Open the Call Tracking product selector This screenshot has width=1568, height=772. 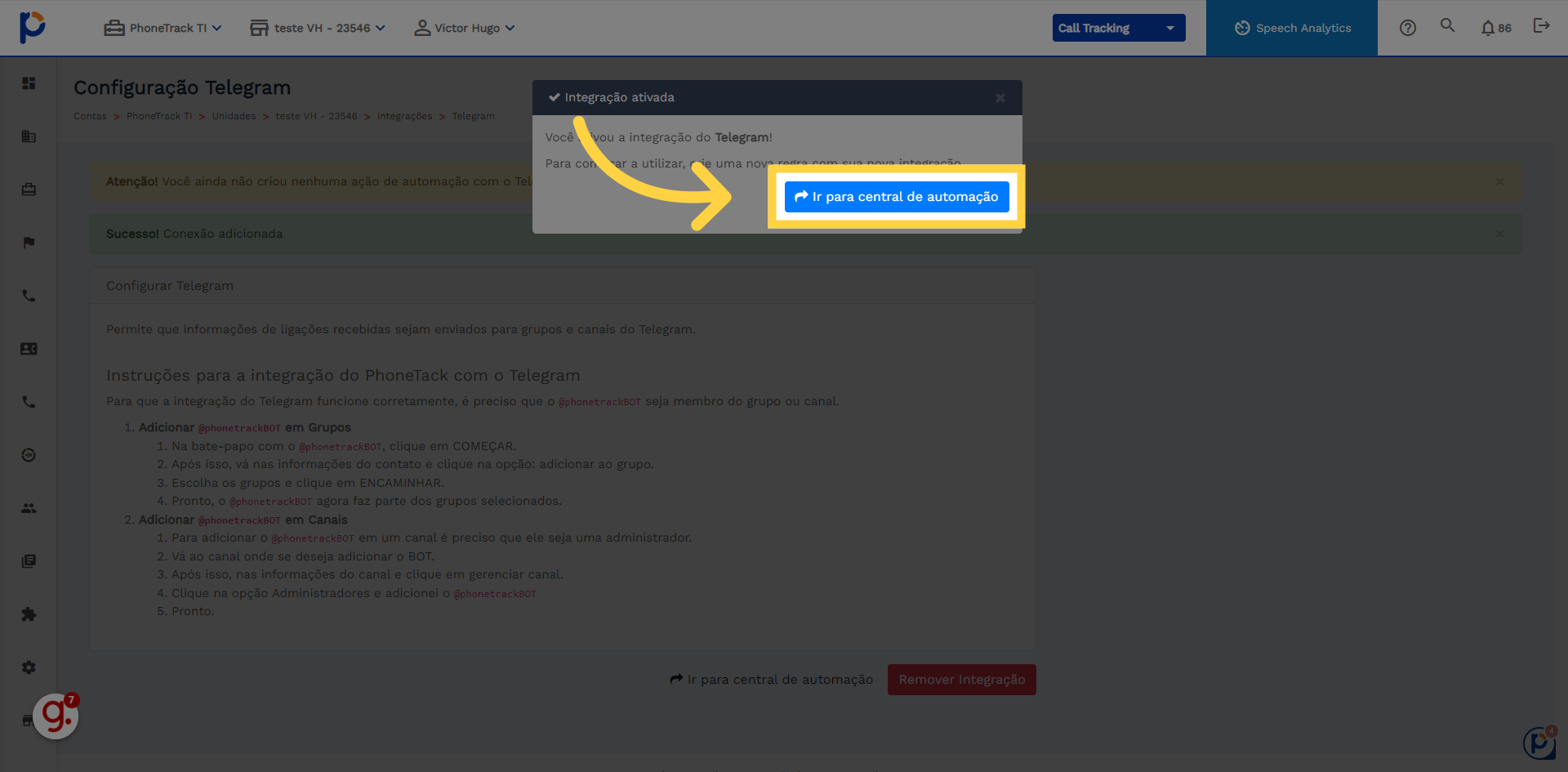(x=1118, y=28)
